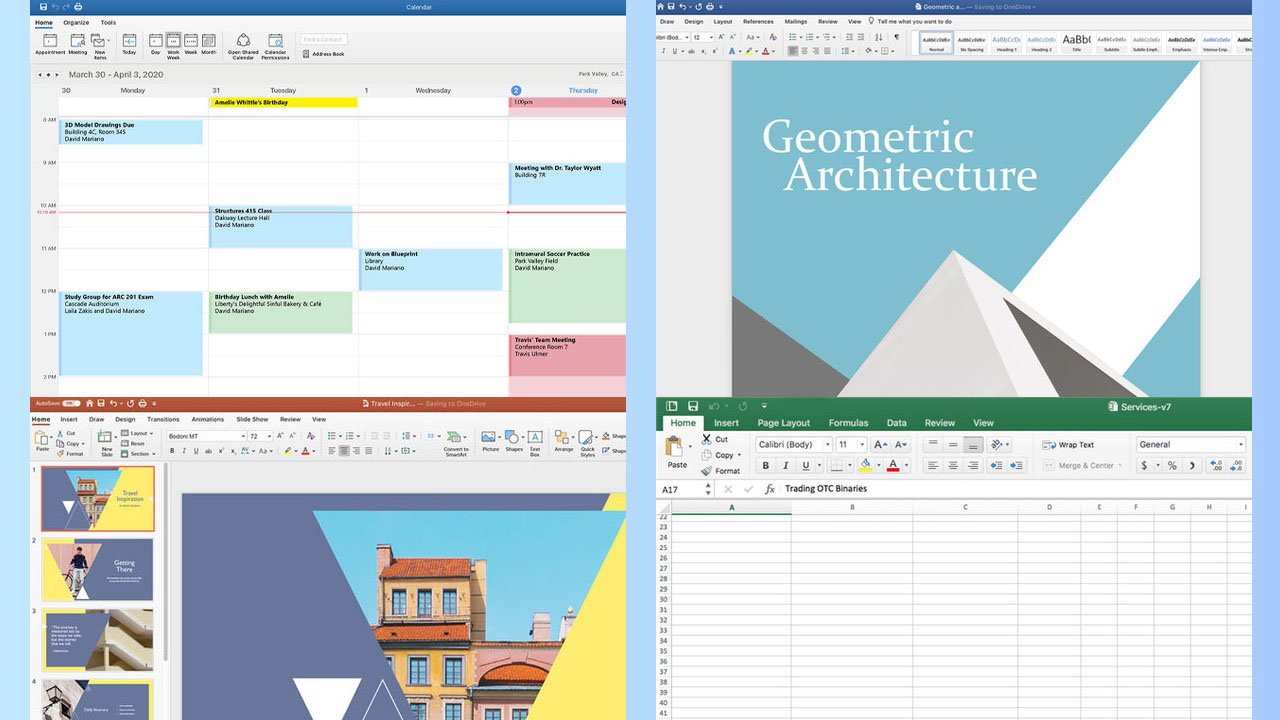Click the home icon in PowerPoint title bar
The image size is (1280, 720).
click(88, 404)
